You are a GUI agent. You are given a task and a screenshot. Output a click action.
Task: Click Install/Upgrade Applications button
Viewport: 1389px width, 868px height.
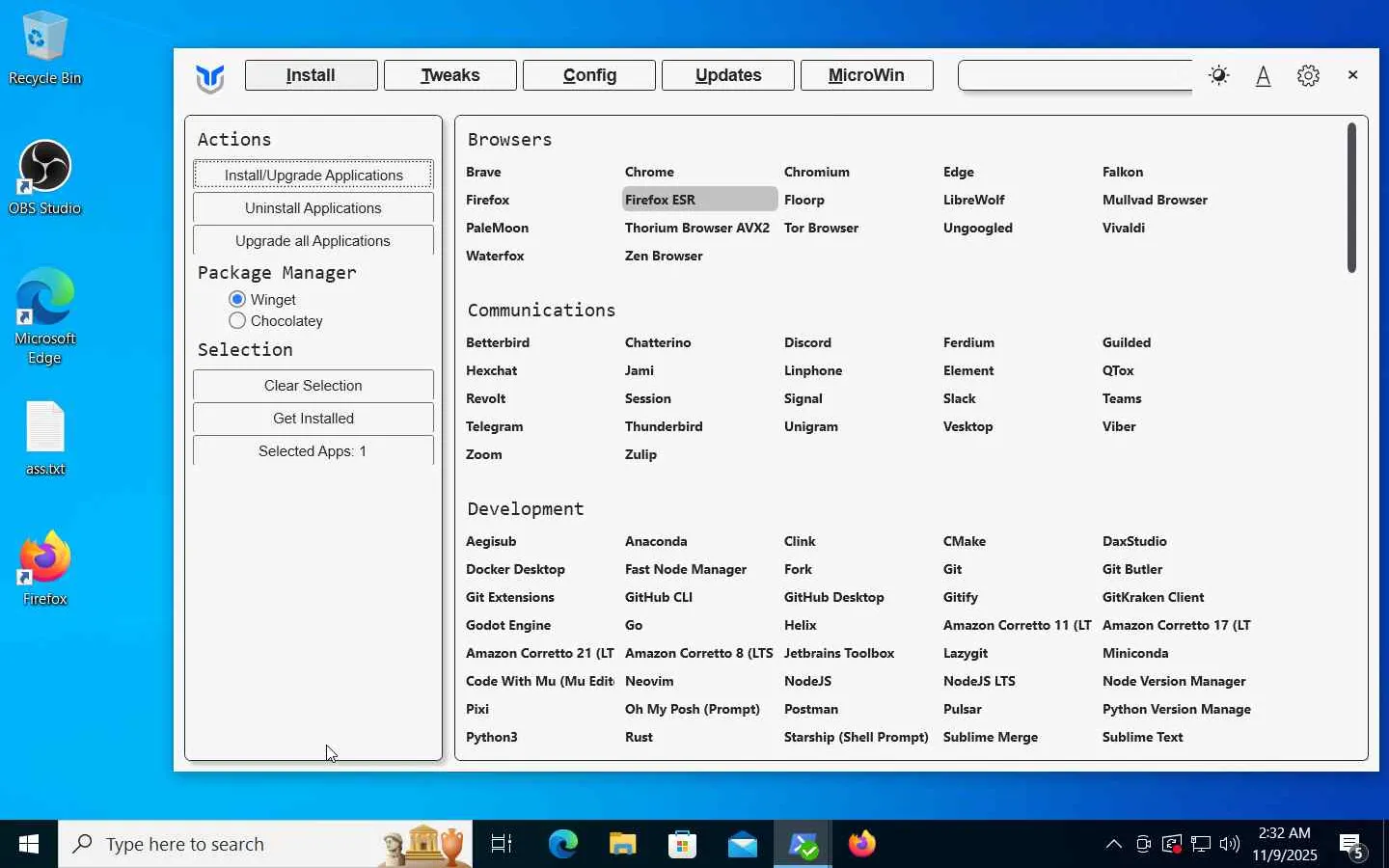point(313,175)
